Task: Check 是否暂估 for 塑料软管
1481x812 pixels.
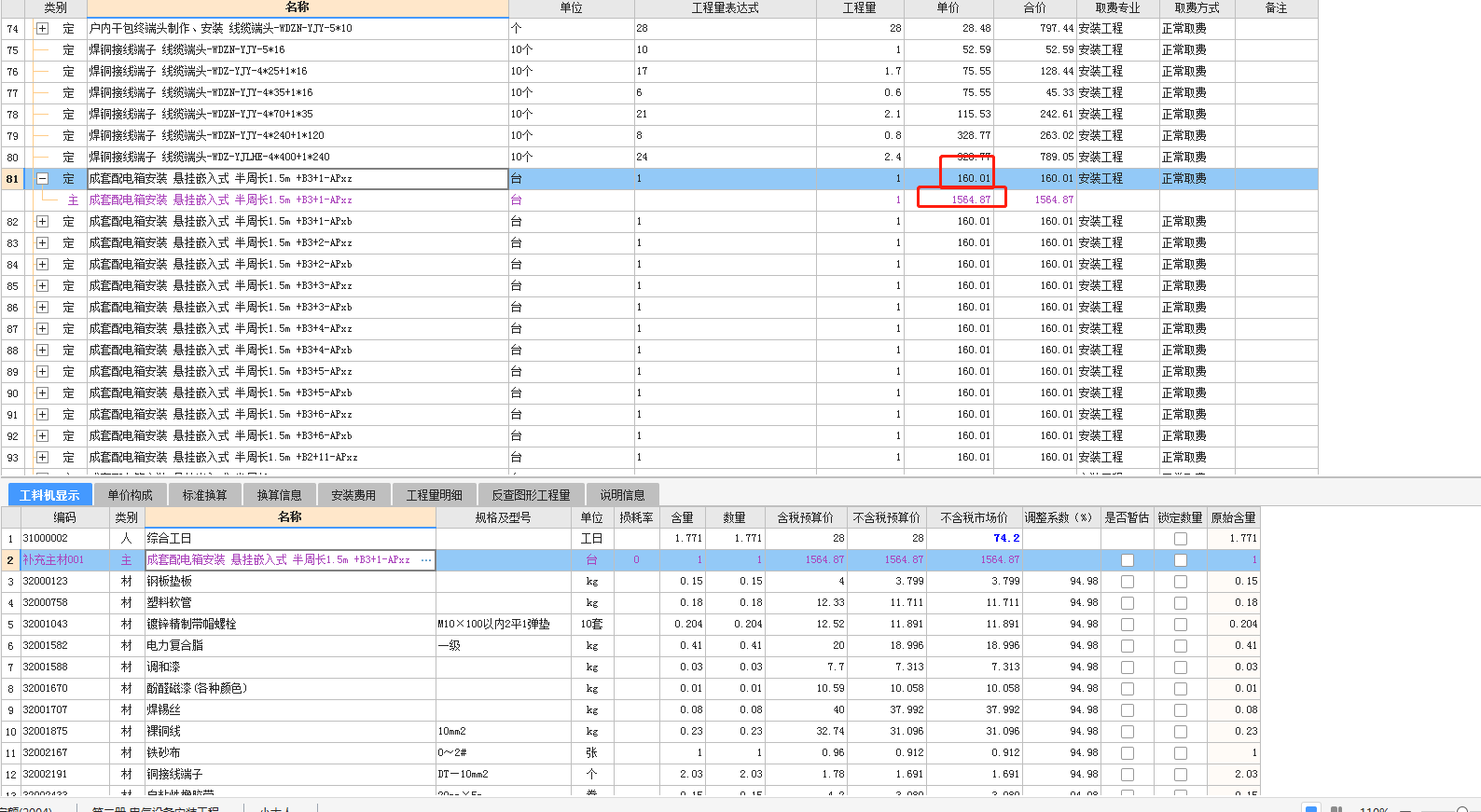Action: pos(1128,603)
